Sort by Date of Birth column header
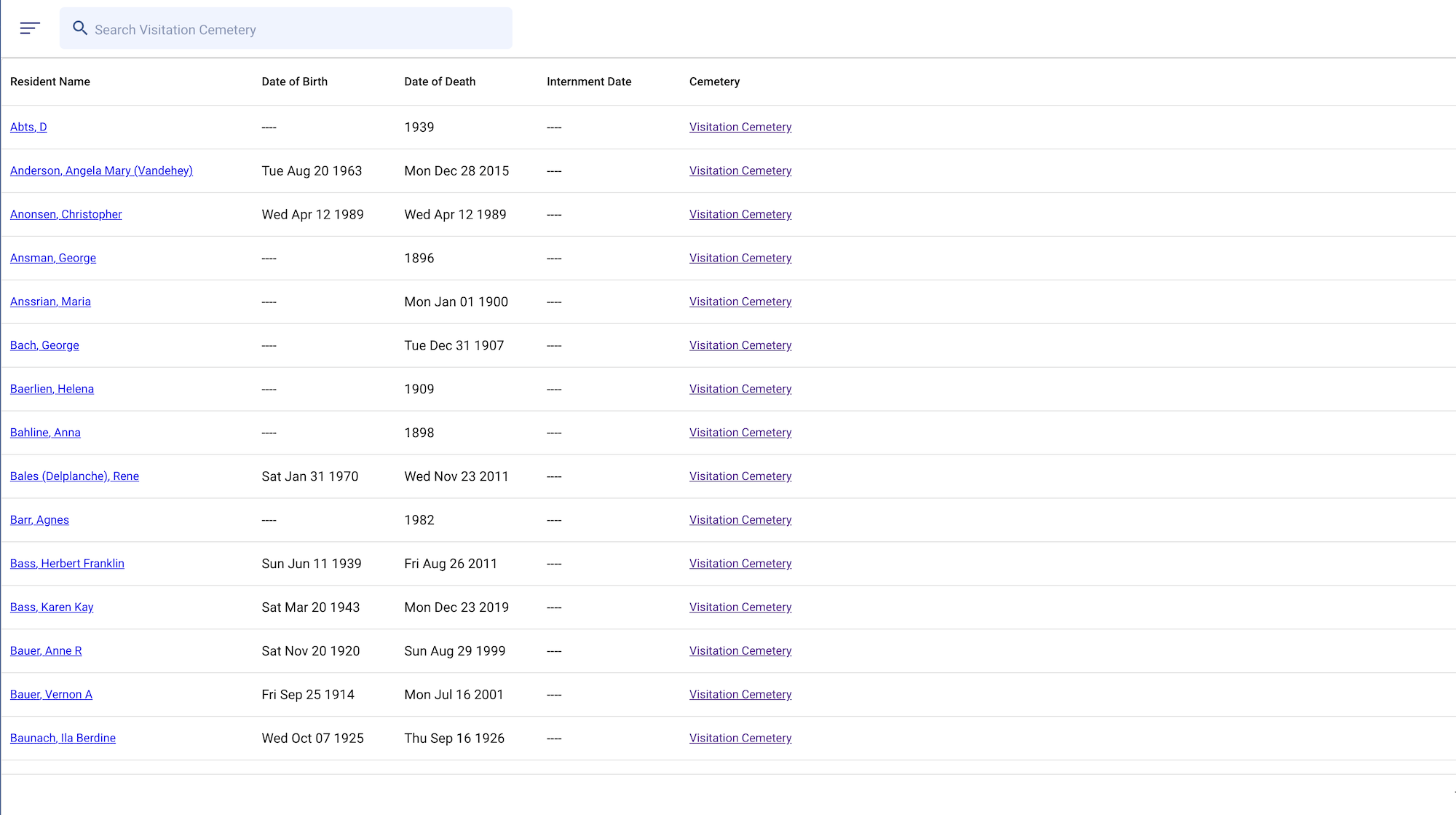 294,82
